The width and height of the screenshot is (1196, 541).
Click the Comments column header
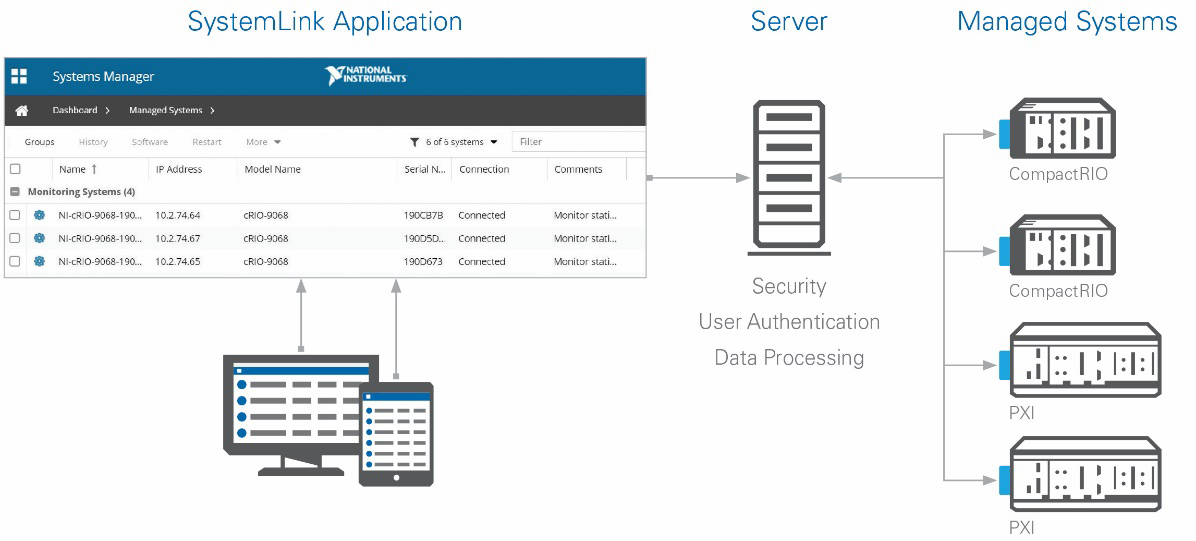tap(578, 169)
